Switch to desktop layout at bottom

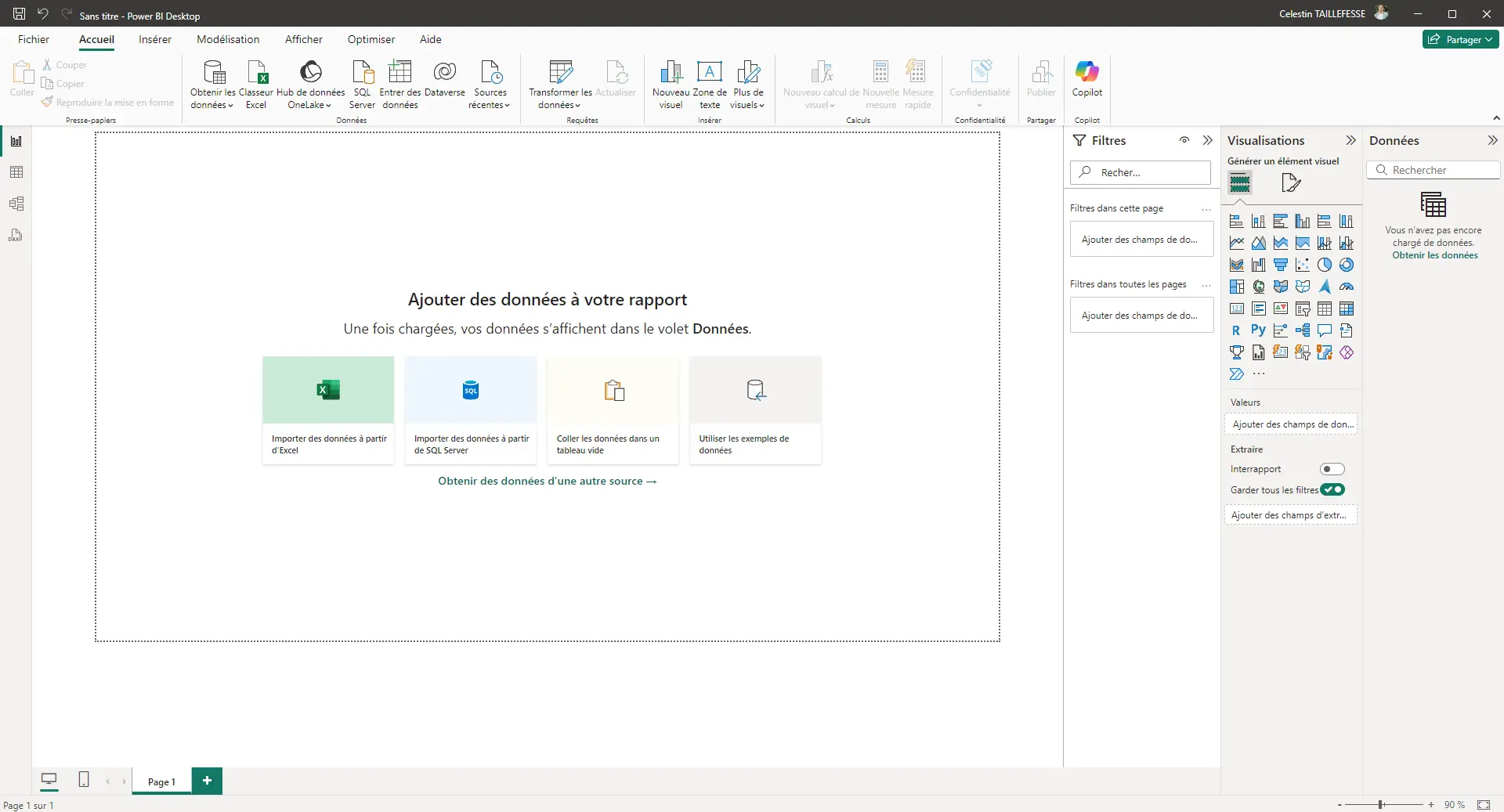point(49,780)
